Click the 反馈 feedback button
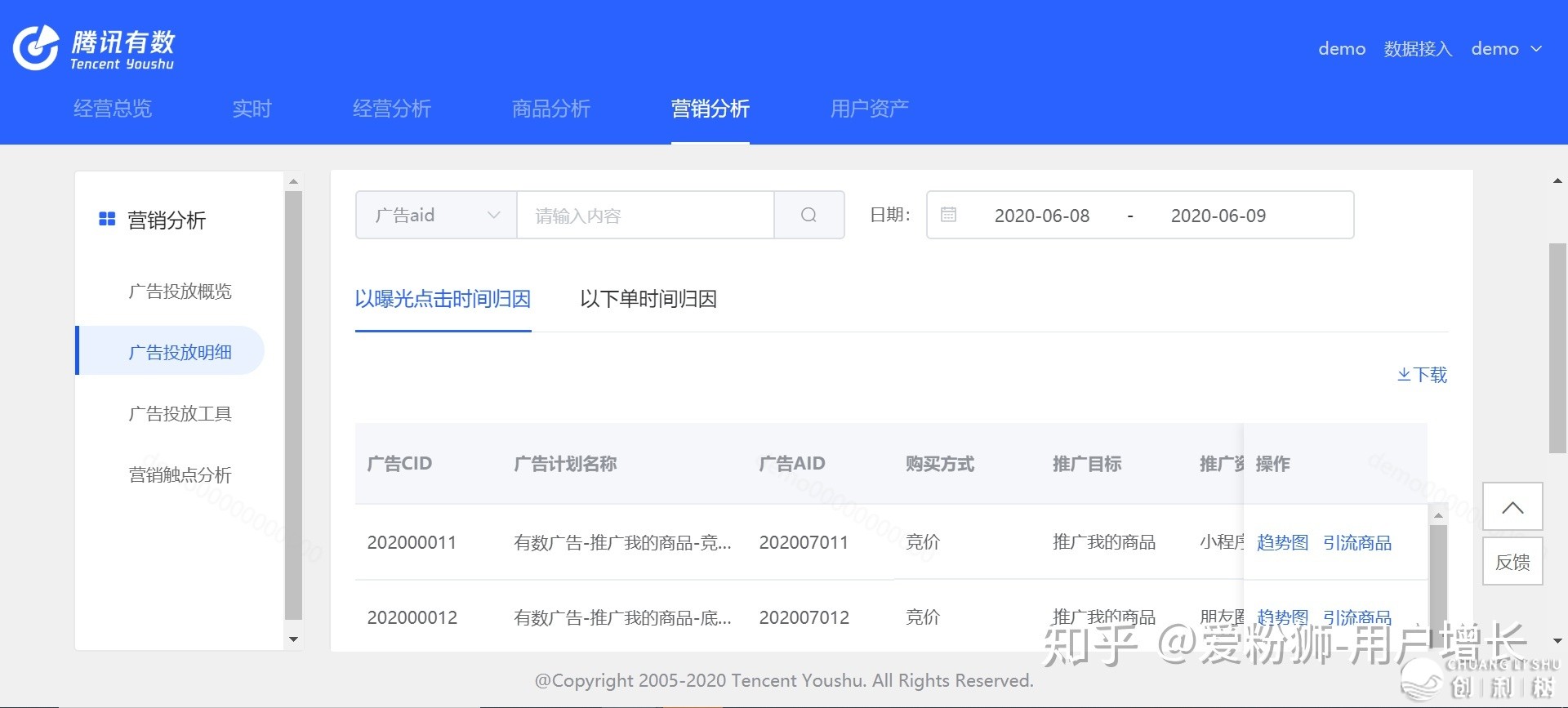This screenshot has width=1568, height=708. [1512, 562]
